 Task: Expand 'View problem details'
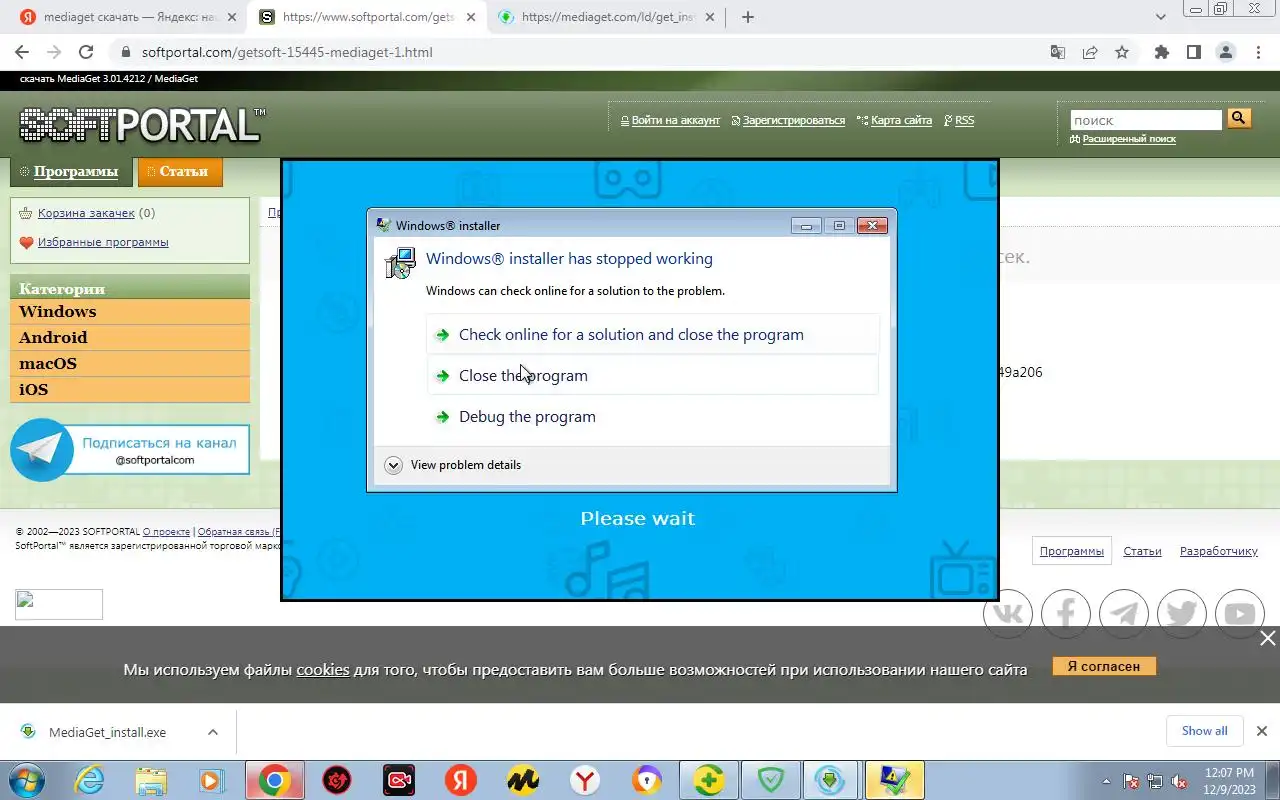coord(452,465)
